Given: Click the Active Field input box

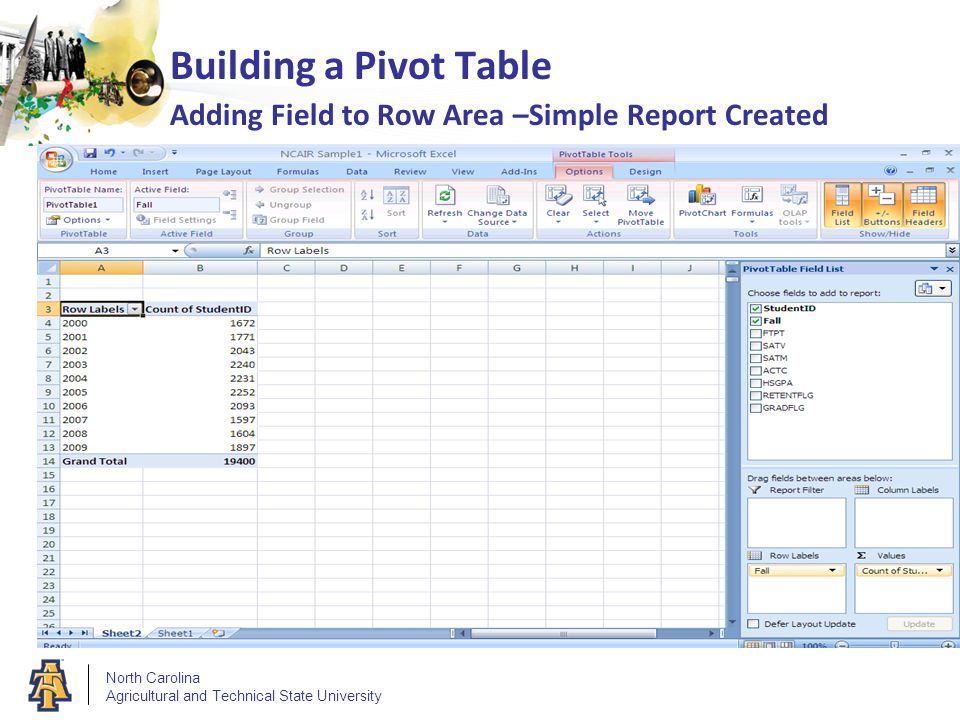Looking at the screenshot, I should click(176, 204).
